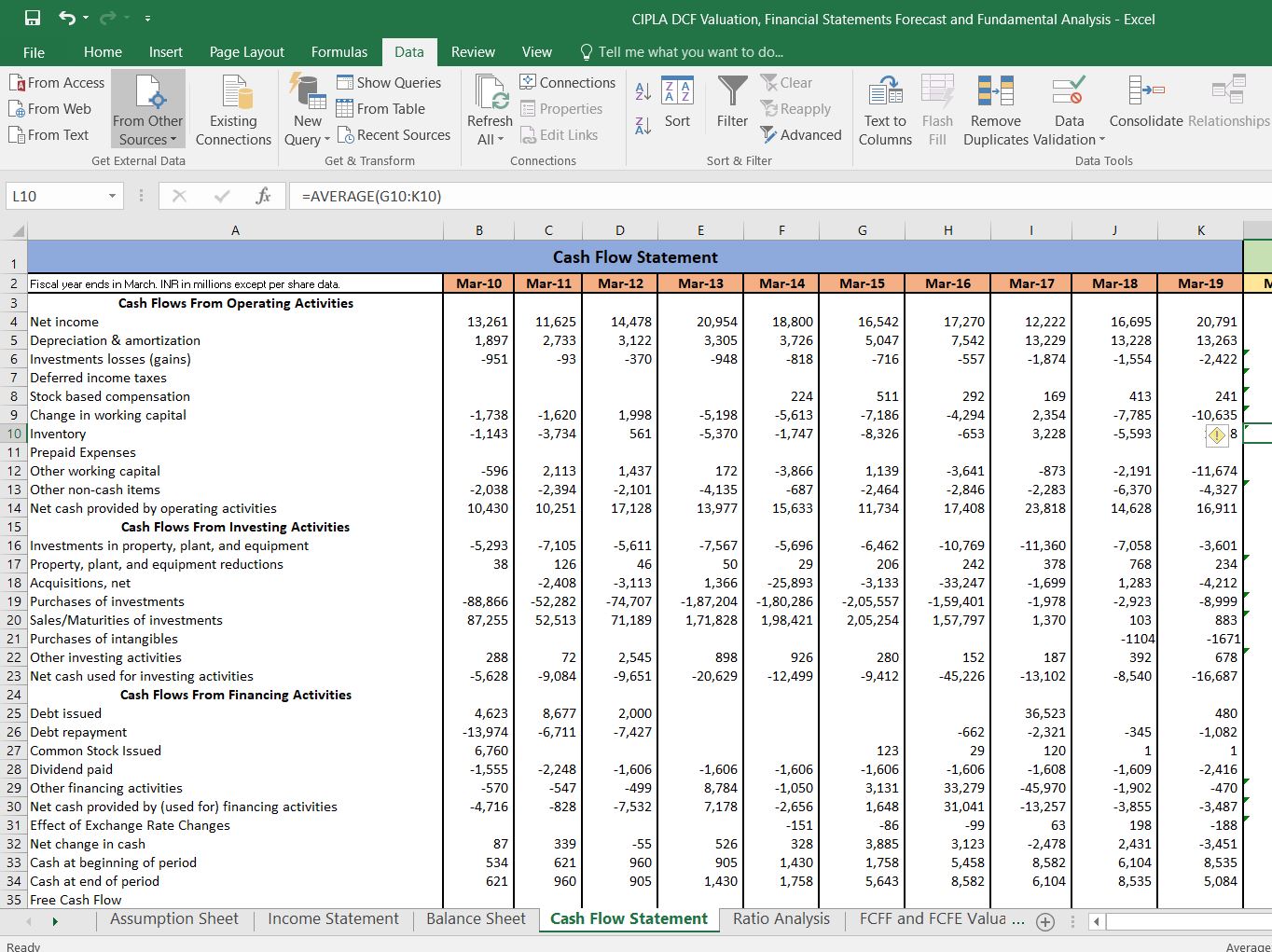Click the Tell me search box
Viewport: 1272px width, 952px height.
[x=682, y=52]
